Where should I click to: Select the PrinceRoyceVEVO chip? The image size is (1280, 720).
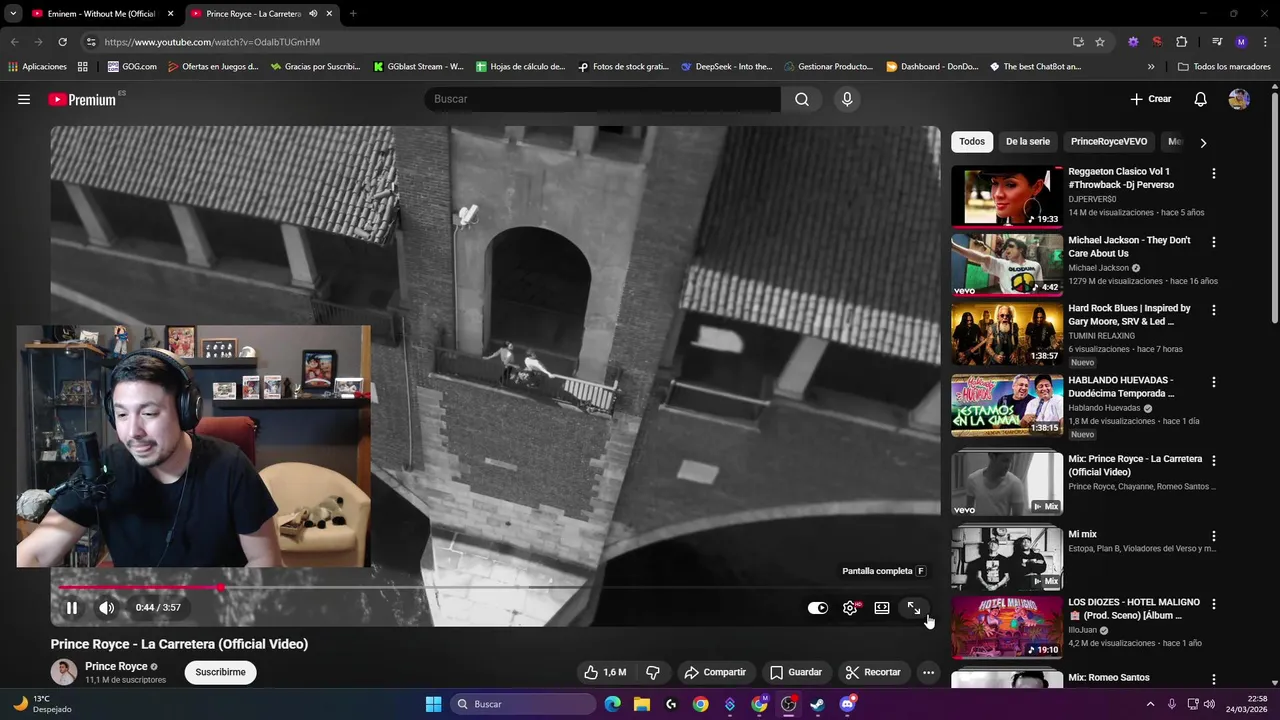pos(1109,142)
